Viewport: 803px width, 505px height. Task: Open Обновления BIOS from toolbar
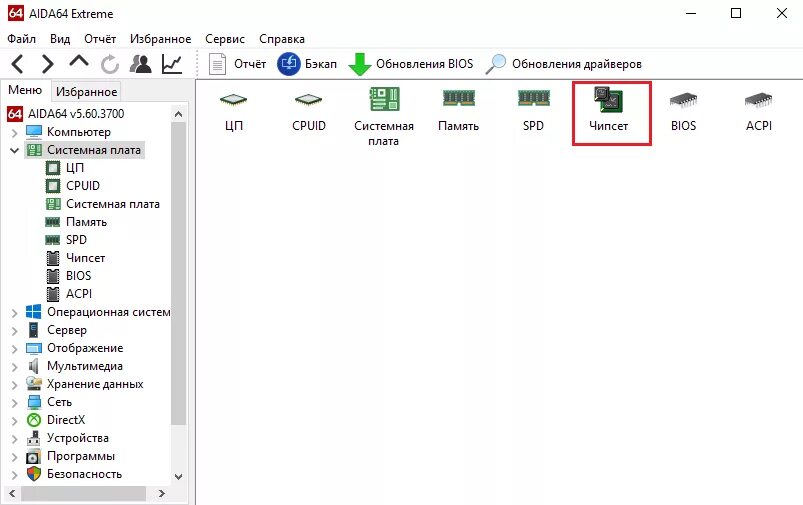pyautogui.click(x=411, y=64)
